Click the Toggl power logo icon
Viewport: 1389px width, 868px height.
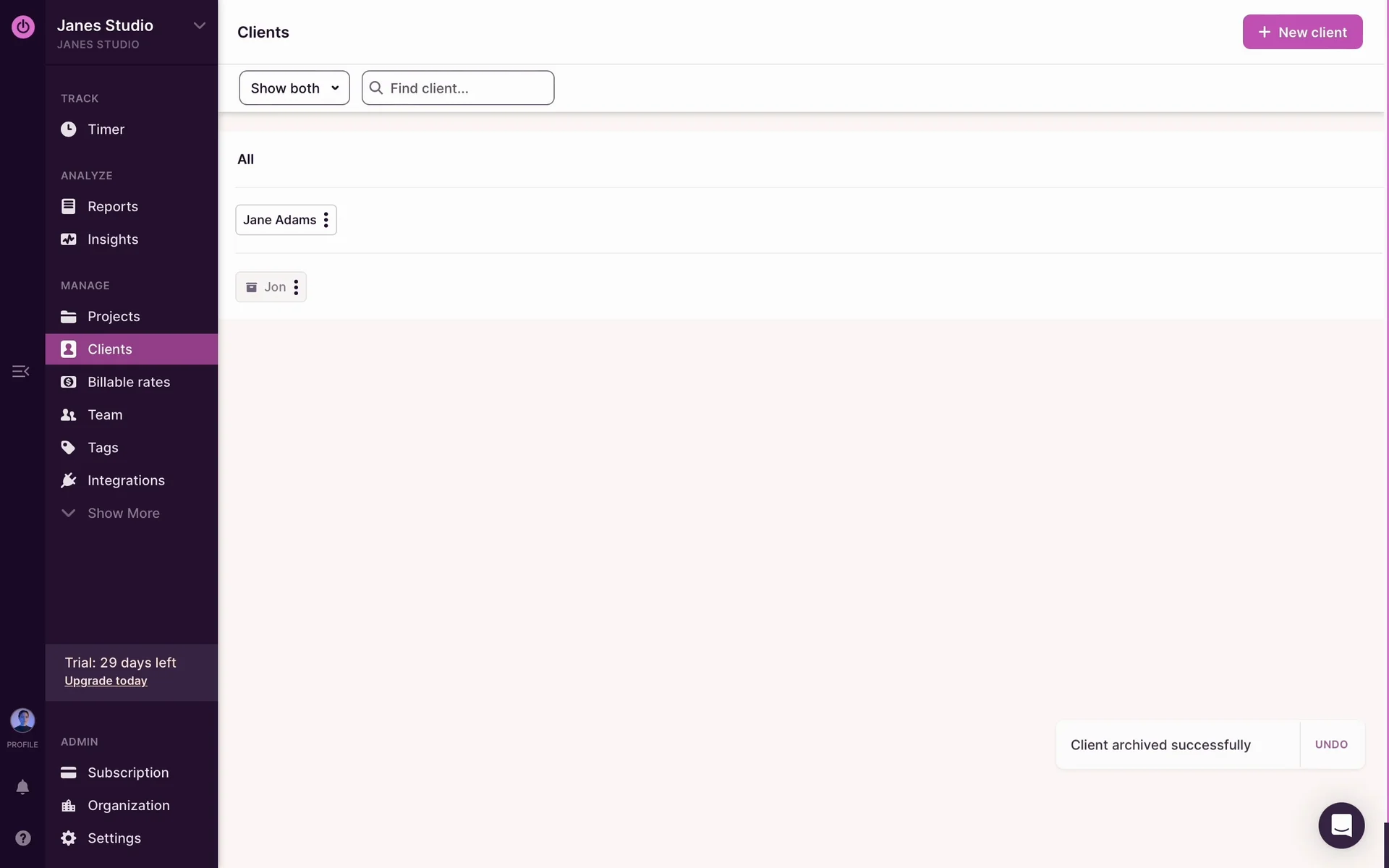click(22, 27)
